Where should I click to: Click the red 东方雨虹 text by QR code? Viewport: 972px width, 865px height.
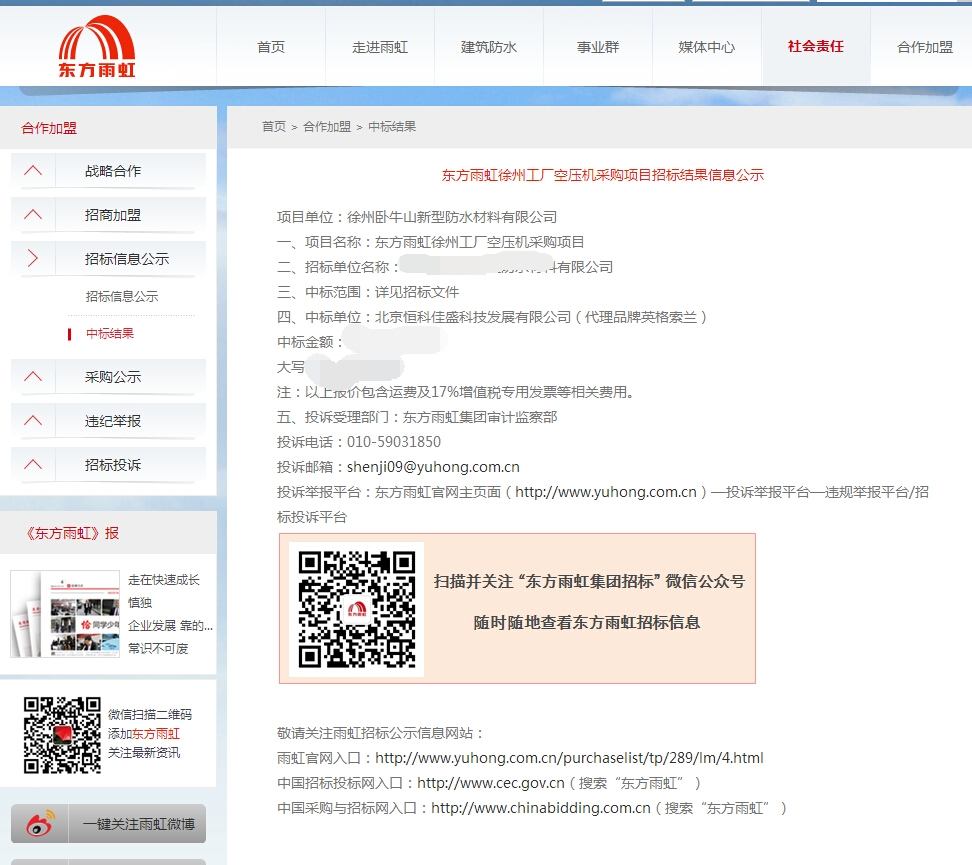[x=156, y=734]
